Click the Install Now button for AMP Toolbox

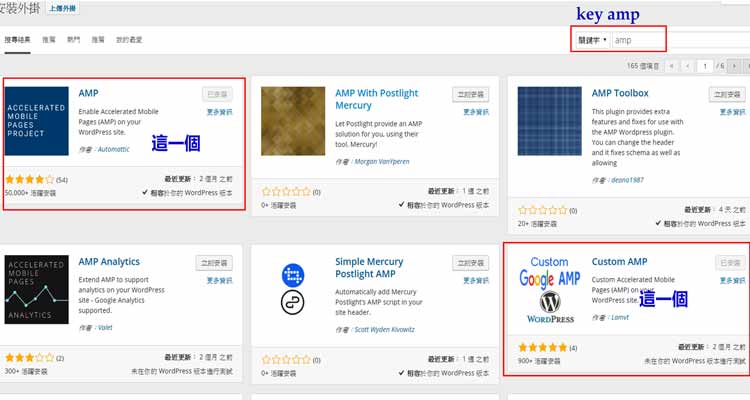pos(727,94)
